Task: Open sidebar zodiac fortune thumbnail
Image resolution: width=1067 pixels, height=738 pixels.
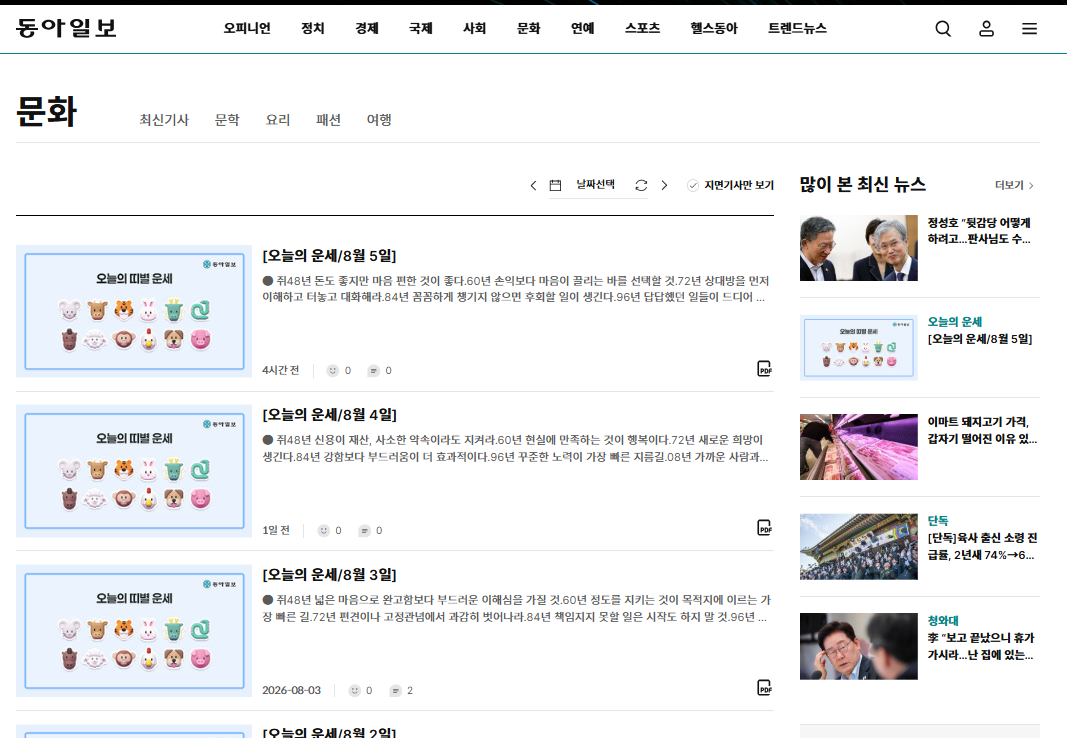Action: [x=859, y=348]
